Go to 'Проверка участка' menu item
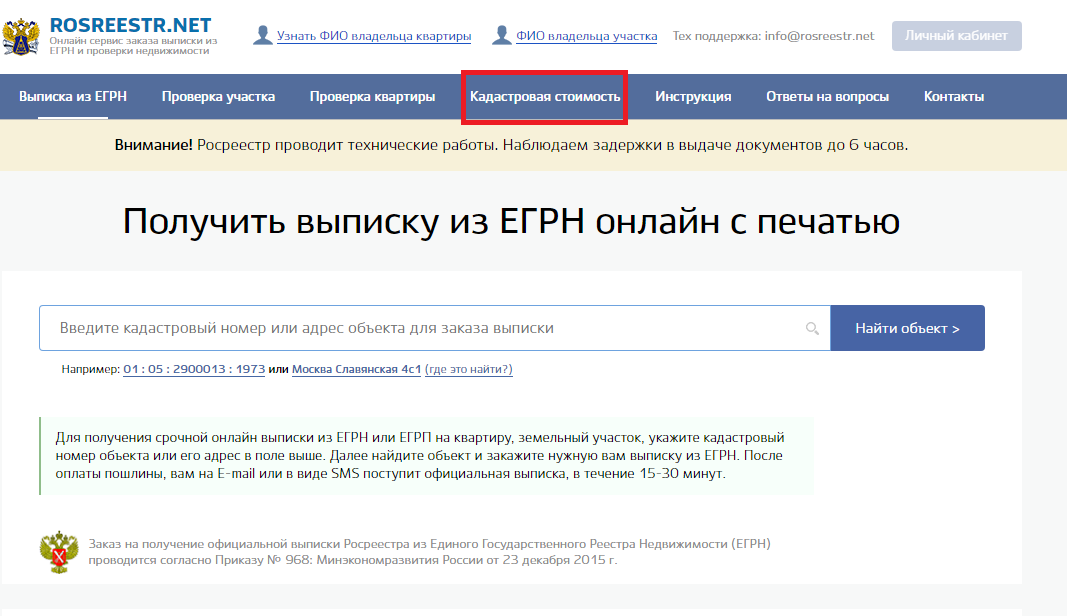1067x616 pixels. click(x=218, y=96)
